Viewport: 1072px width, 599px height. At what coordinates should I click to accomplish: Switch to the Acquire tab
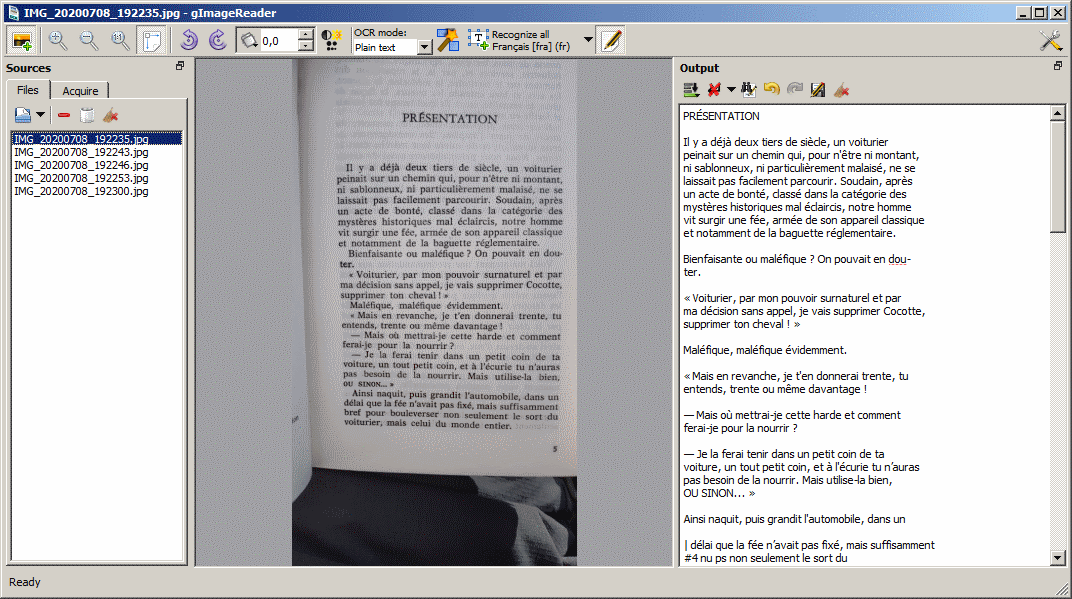pyautogui.click(x=80, y=91)
